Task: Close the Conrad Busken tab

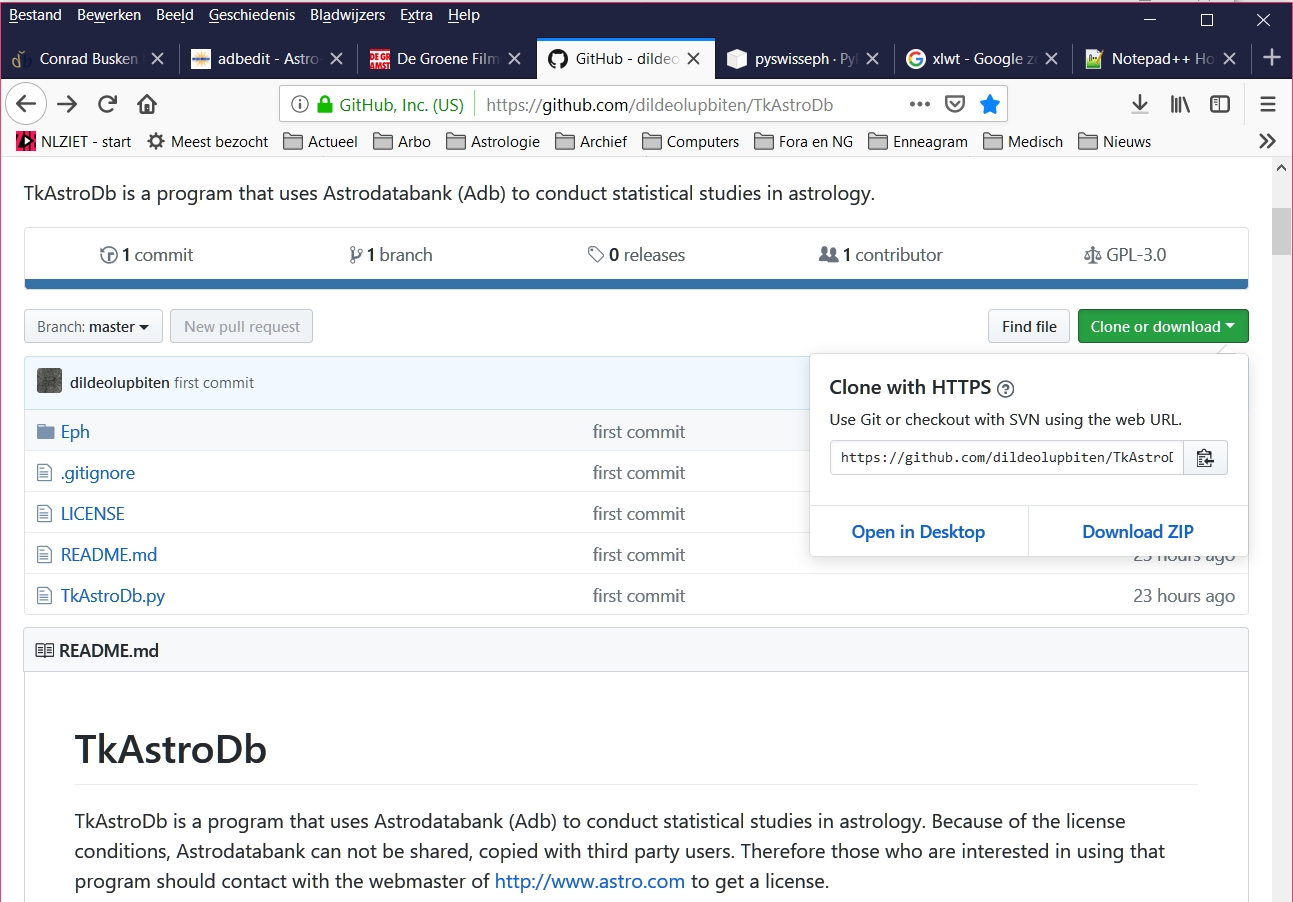Action: click(157, 59)
